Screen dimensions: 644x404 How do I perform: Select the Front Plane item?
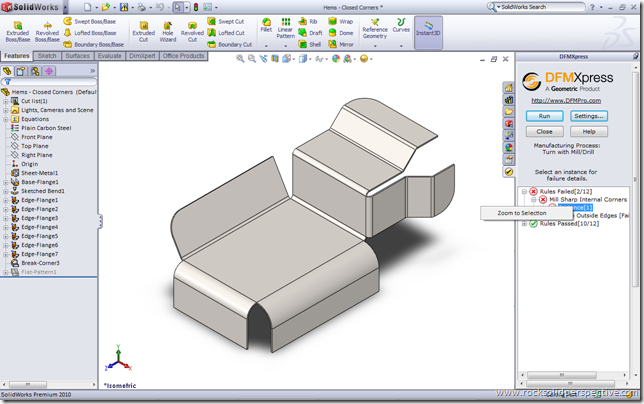[x=32, y=137]
